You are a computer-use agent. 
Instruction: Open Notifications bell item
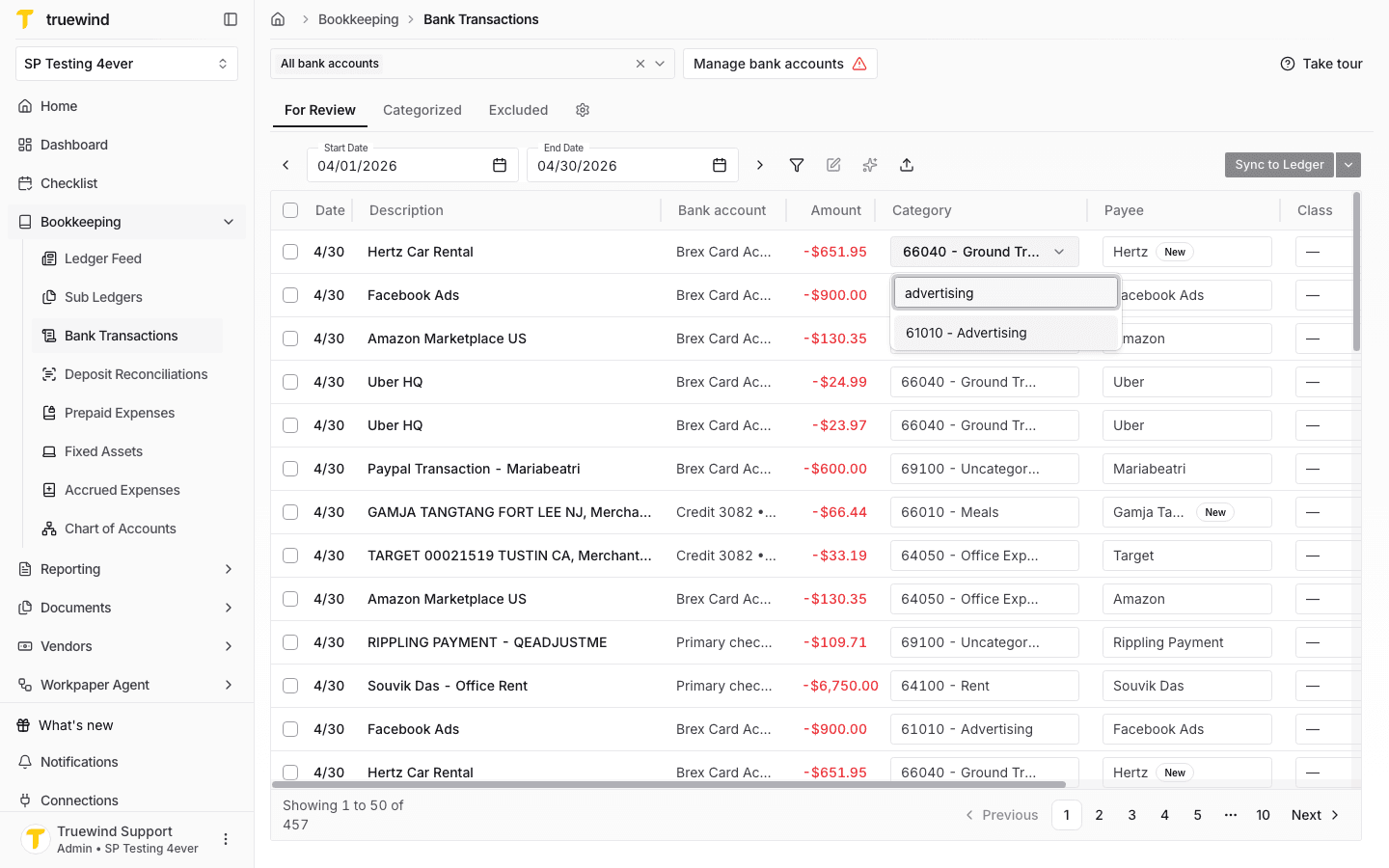(126, 762)
